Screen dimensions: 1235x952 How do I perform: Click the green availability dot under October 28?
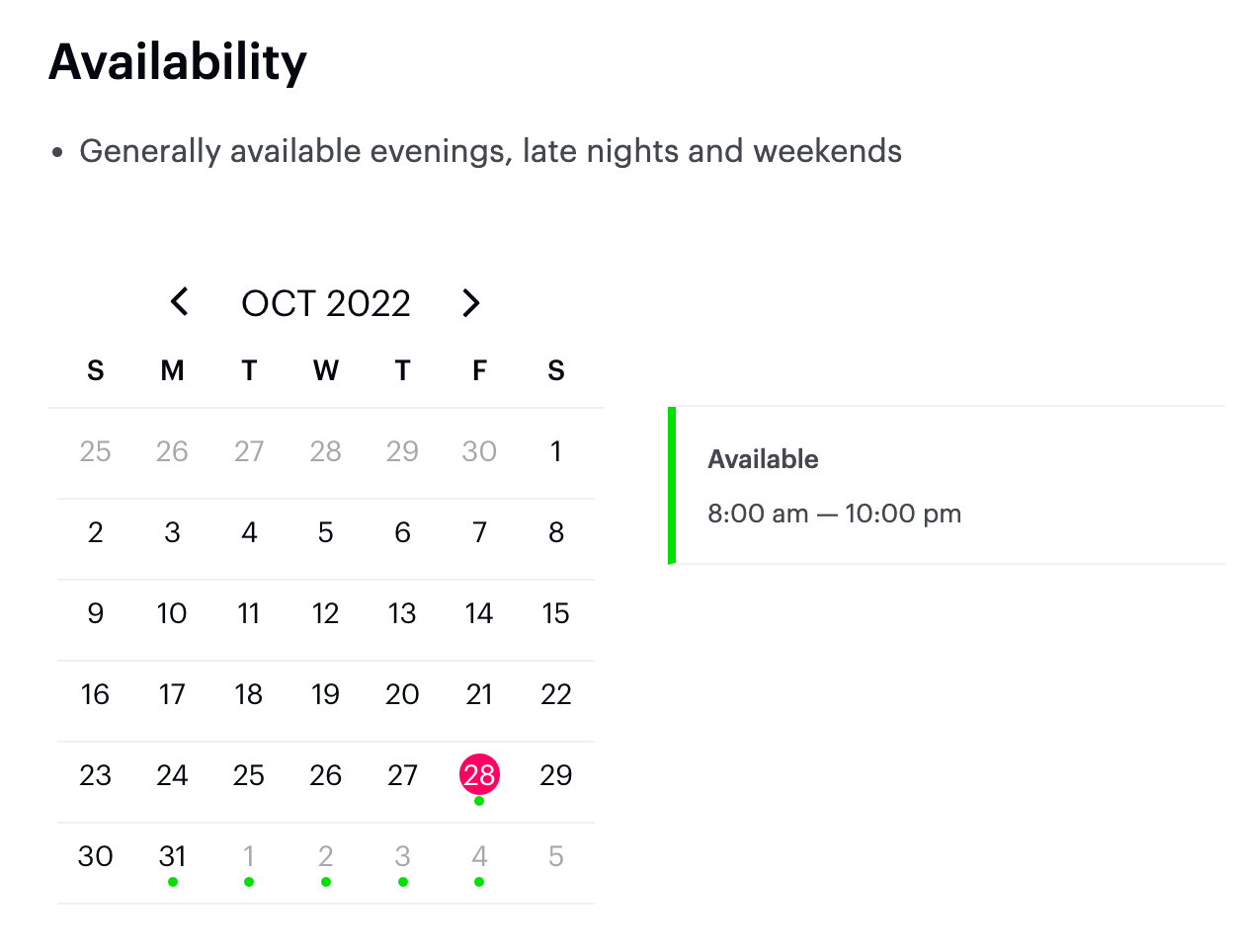click(479, 800)
